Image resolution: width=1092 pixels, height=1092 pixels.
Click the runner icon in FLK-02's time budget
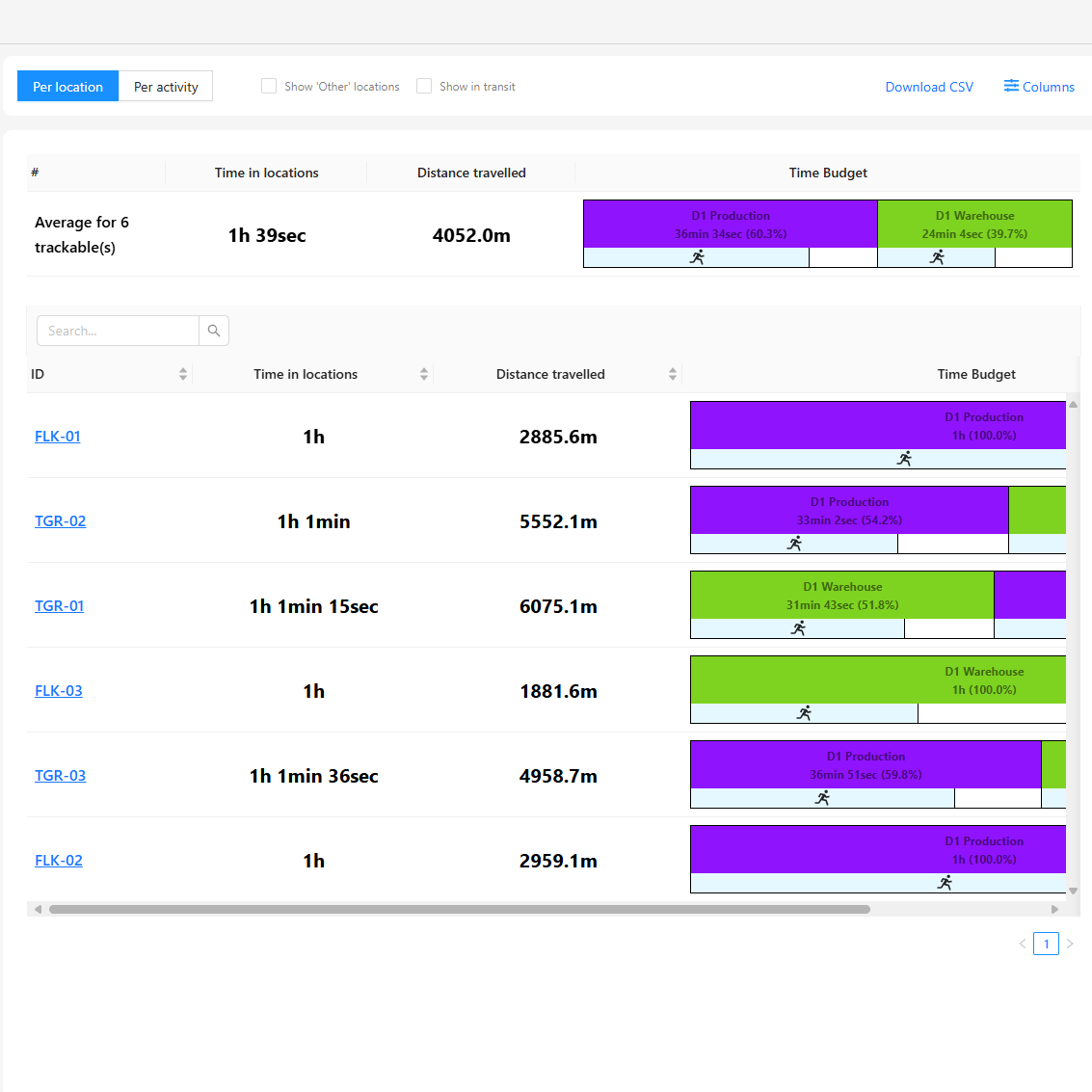pyautogui.click(x=944, y=883)
